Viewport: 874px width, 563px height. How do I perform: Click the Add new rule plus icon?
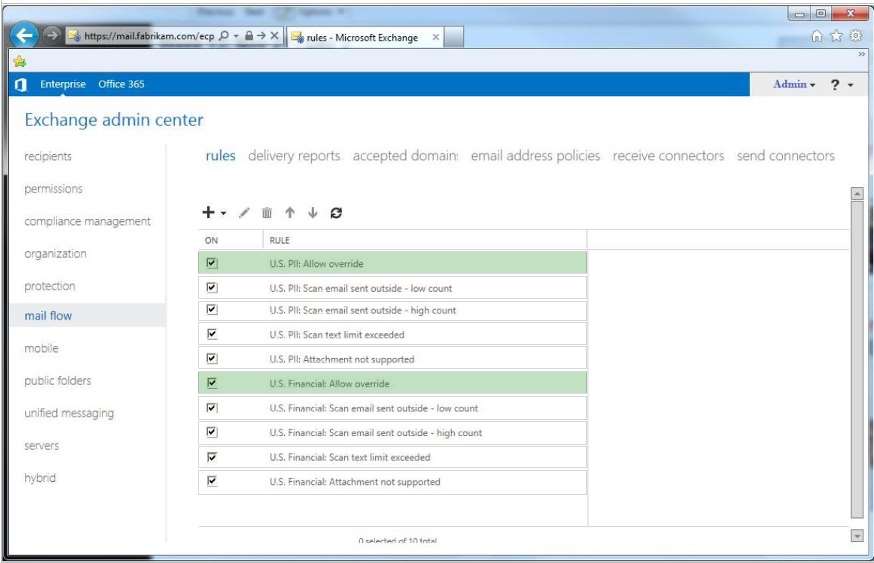(208, 212)
